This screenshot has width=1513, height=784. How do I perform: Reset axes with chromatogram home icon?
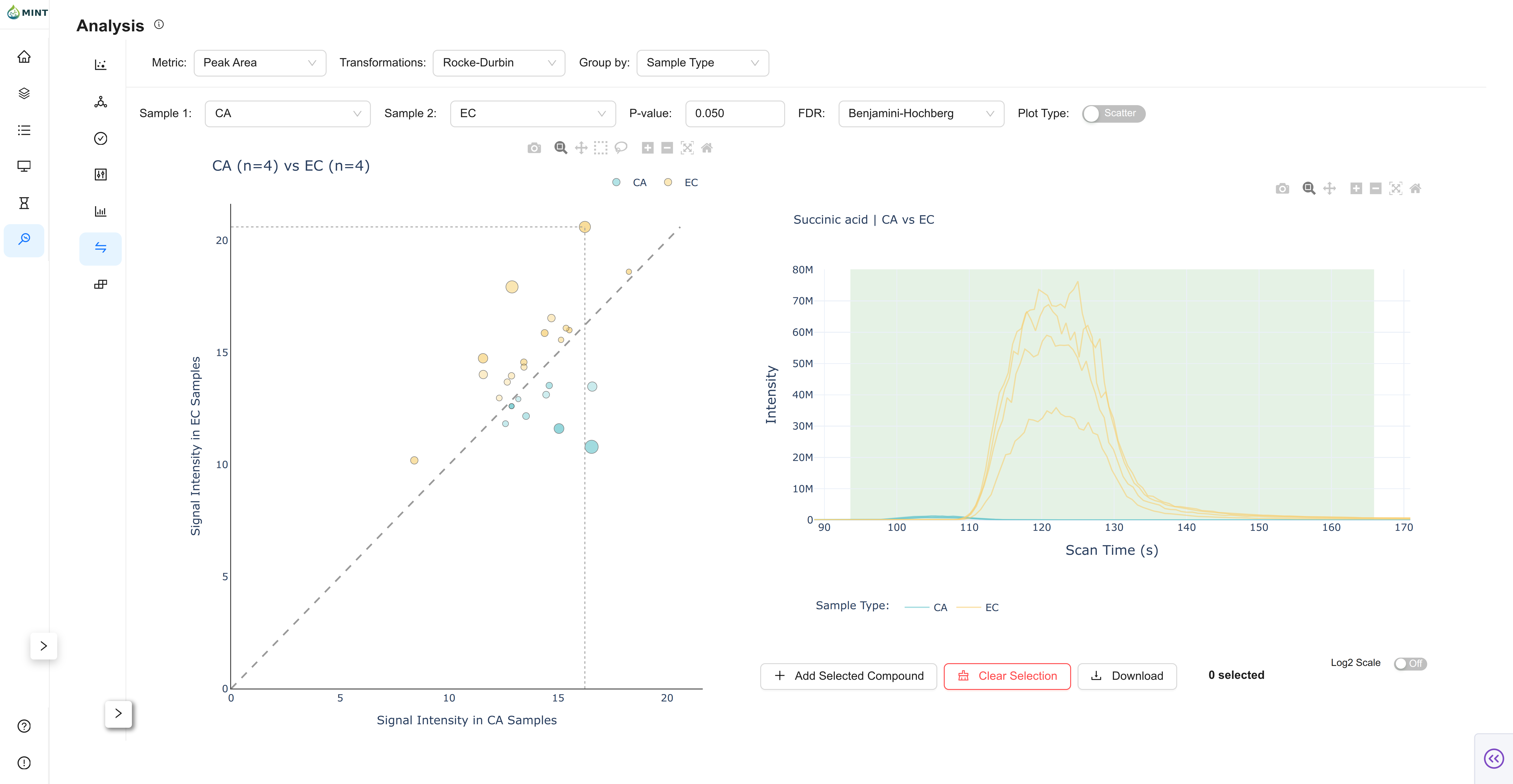coord(1415,189)
